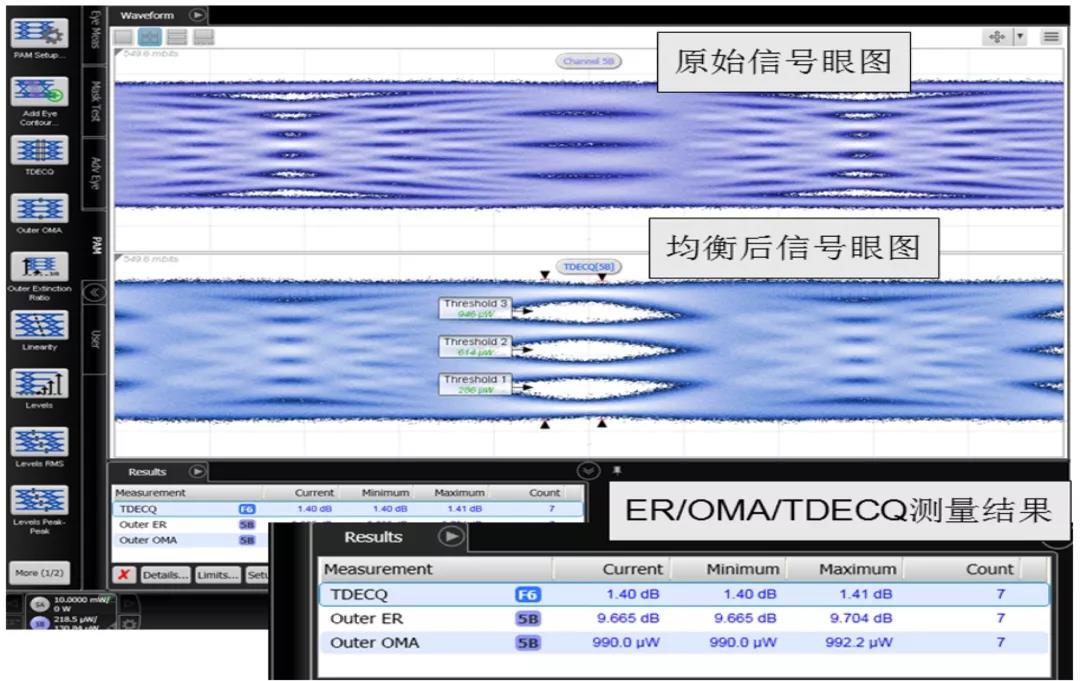1080x681 pixels.
Task: Delete measurement using the red X button
Action: (x=123, y=575)
